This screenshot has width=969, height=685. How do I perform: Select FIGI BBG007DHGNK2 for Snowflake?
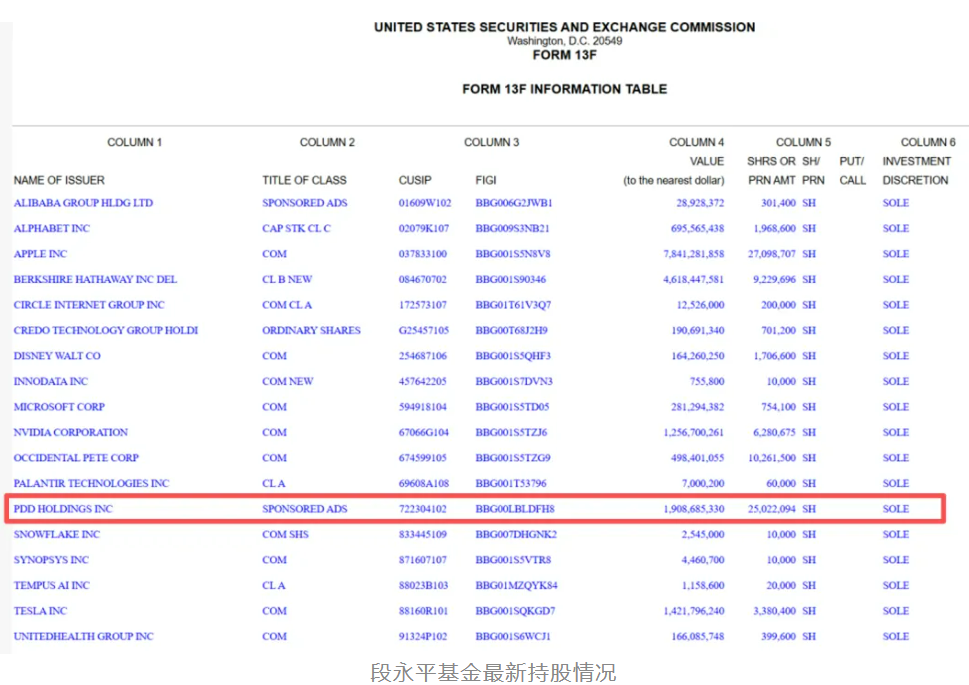tap(516, 534)
